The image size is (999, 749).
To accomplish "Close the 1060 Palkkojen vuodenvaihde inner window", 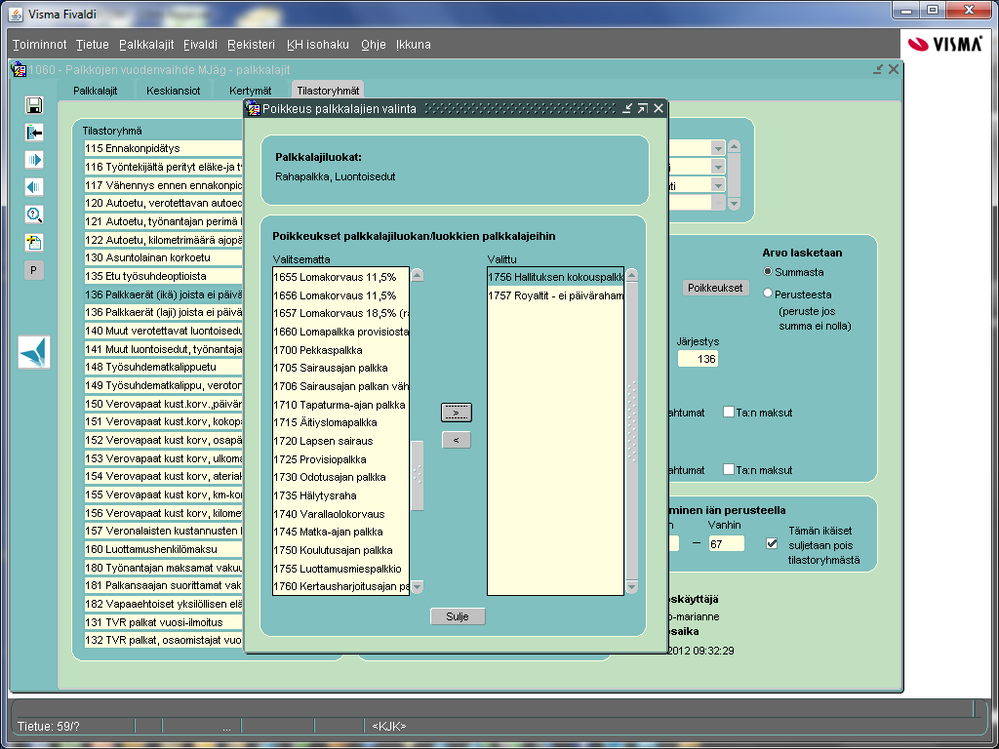I will (x=894, y=69).
